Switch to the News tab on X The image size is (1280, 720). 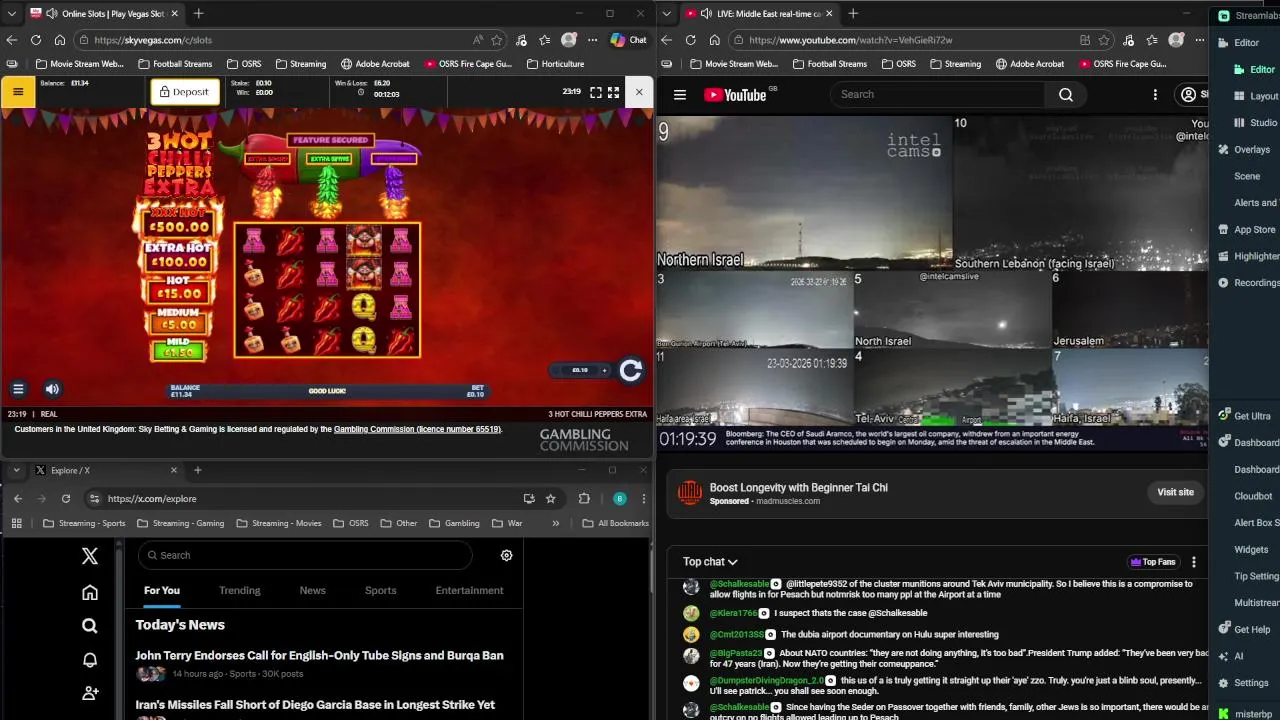pos(313,590)
